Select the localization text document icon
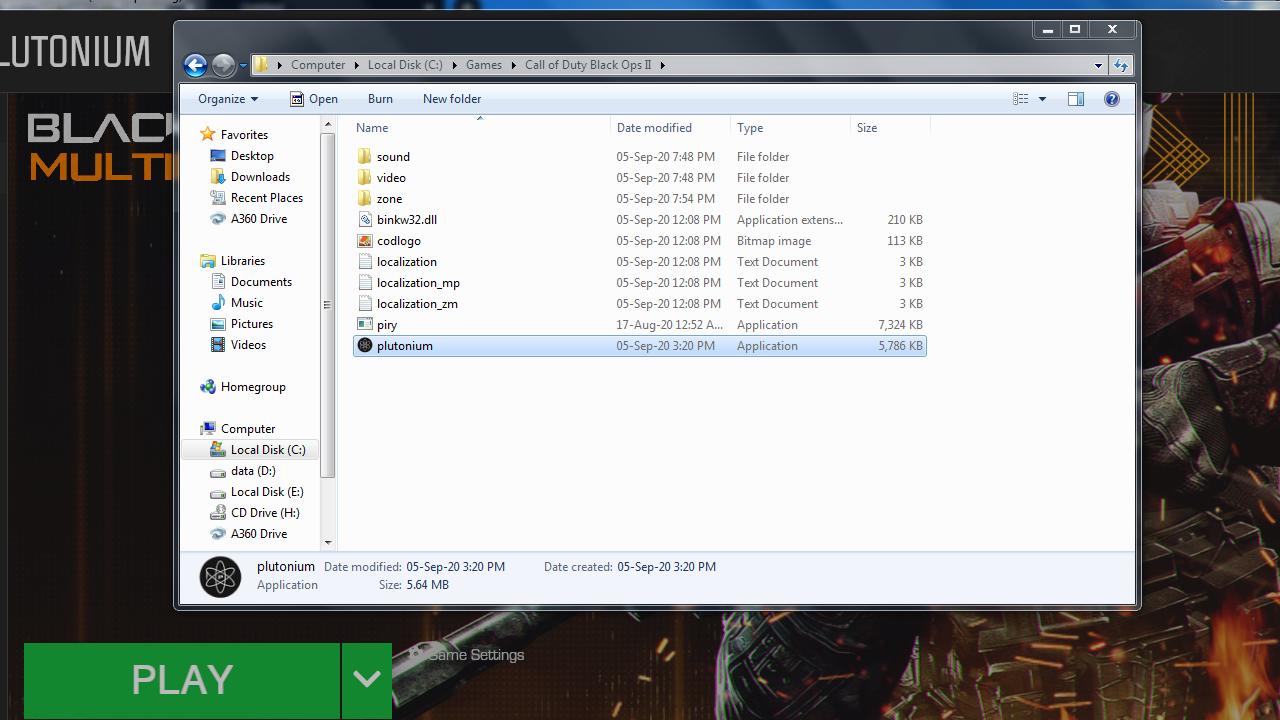Viewport: 1280px width, 720px height. click(x=365, y=262)
